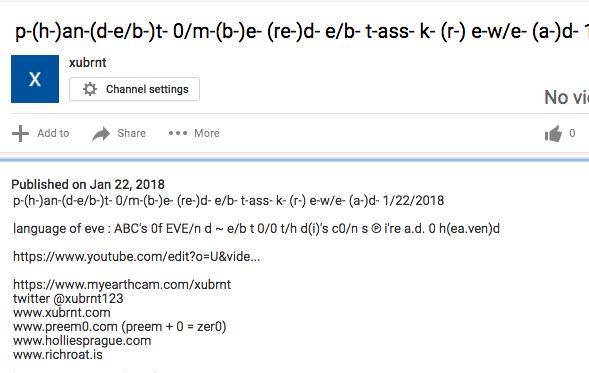Open the Channel settings button
The image size is (589, 373).
(134, 89)
